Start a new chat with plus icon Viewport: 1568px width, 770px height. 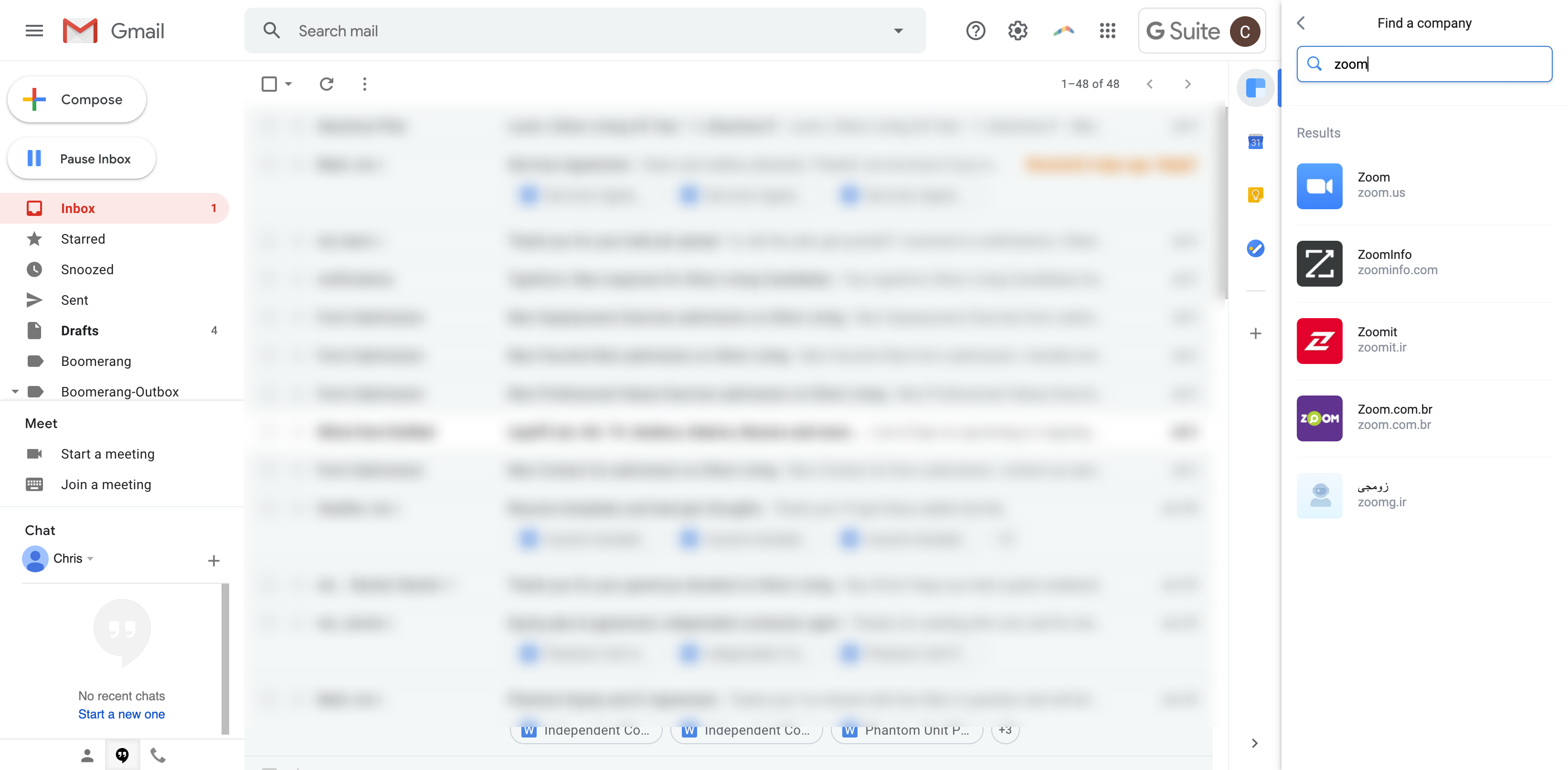(213, 560)
